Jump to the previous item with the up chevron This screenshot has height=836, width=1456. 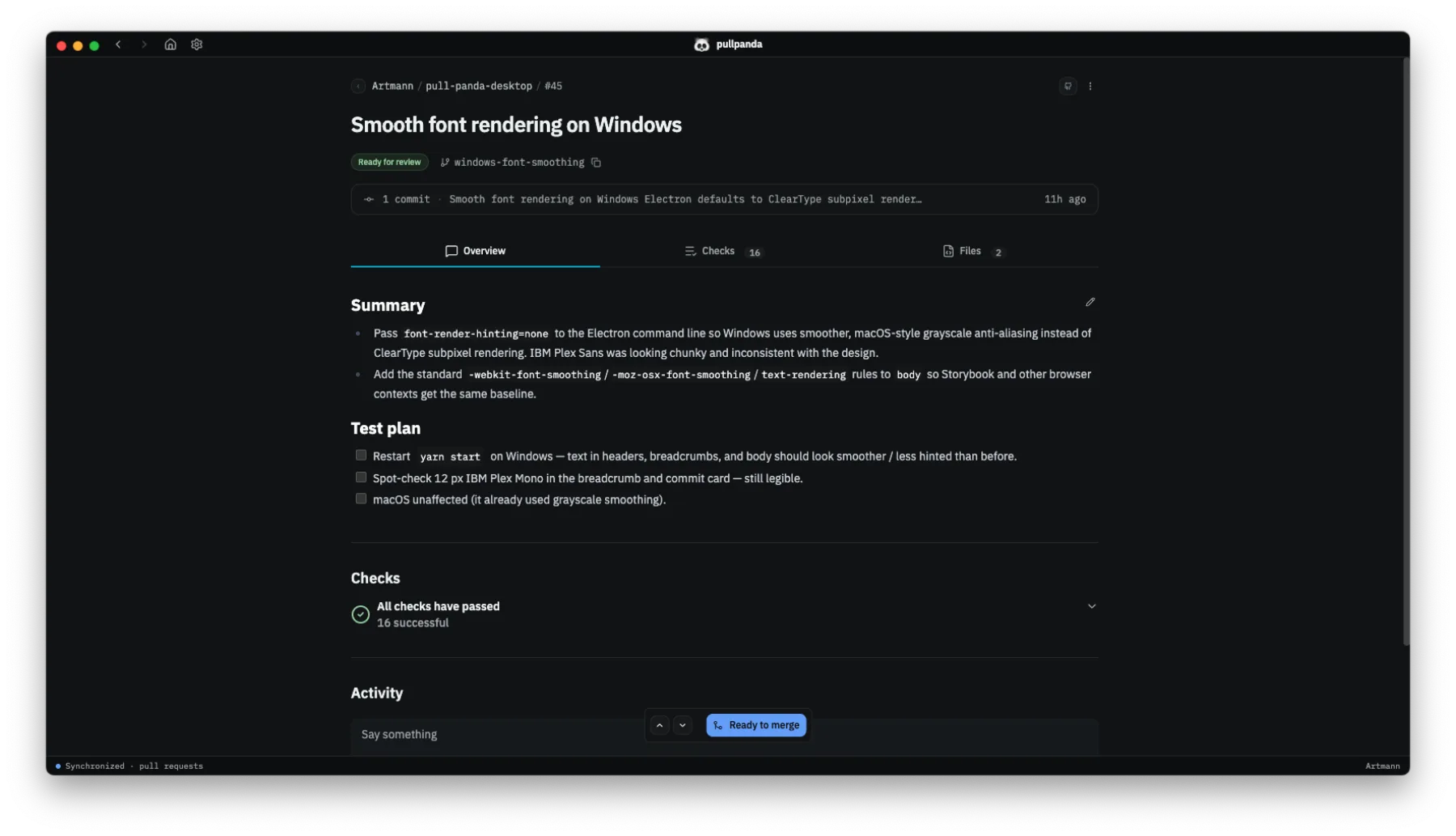click(659, 725)
